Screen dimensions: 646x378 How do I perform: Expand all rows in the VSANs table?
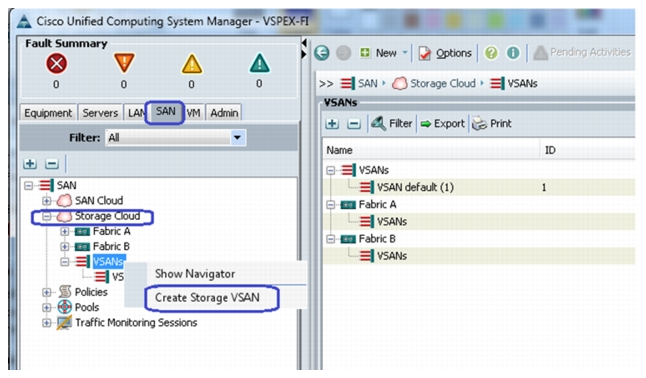click(332, 124)
